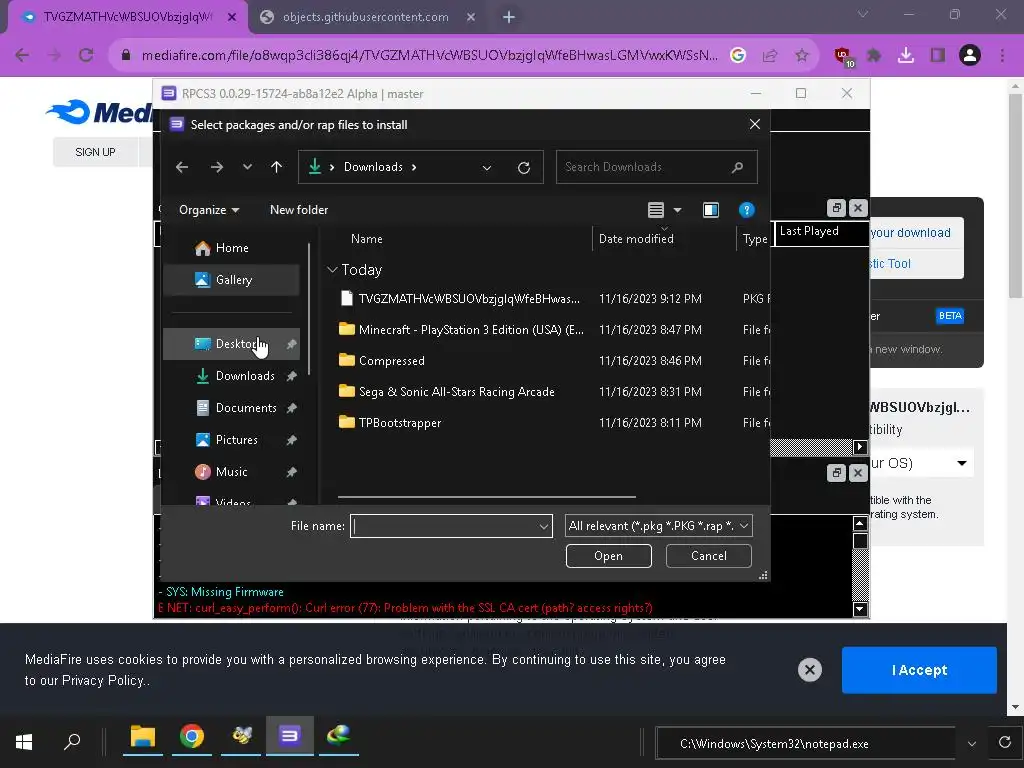Click I Accept on cookie banner
The width and height of the screenshot is (1024, 768).
[919, 670]
